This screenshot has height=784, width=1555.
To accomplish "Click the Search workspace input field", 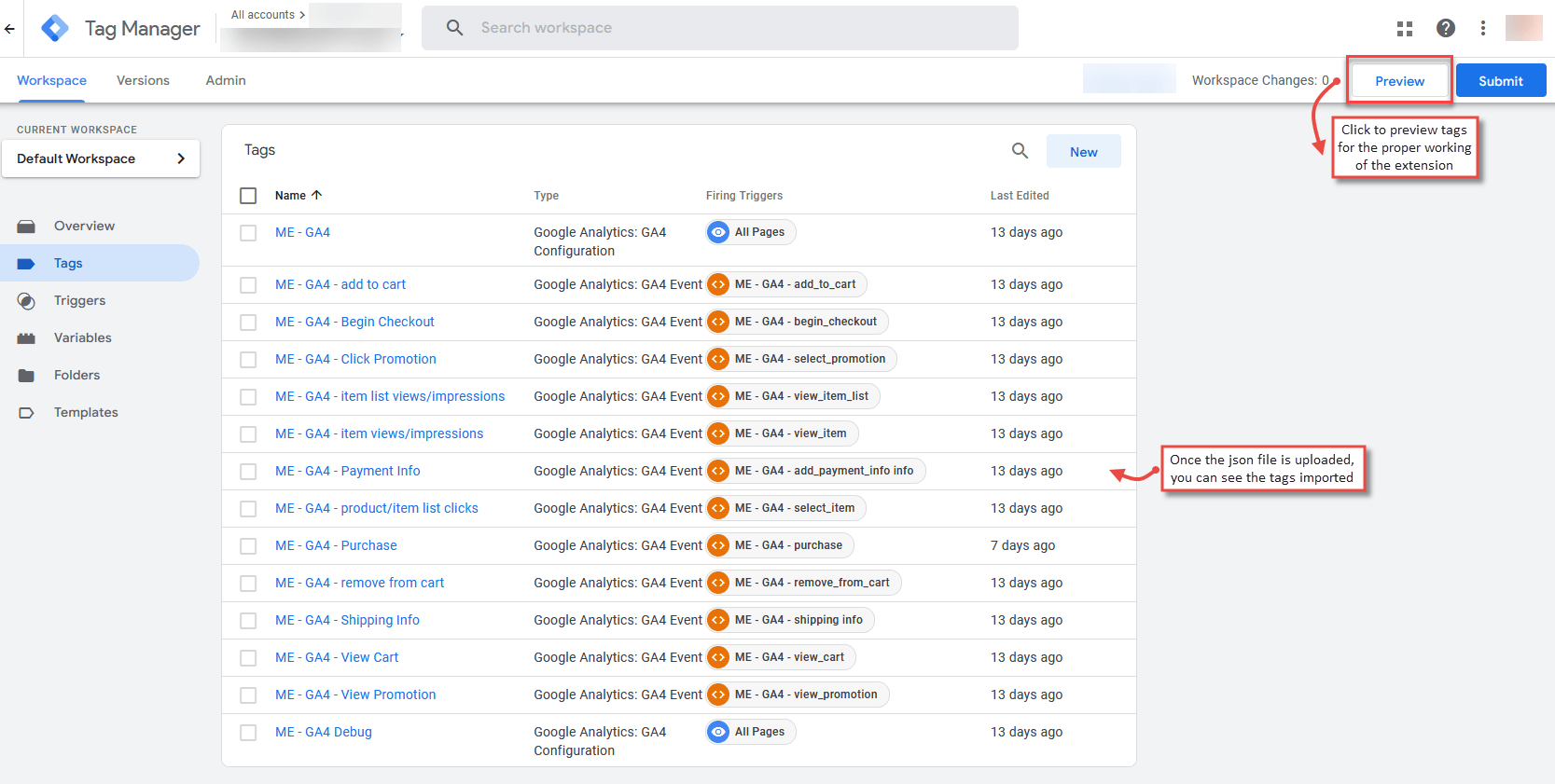I will (x=720, y=28).
